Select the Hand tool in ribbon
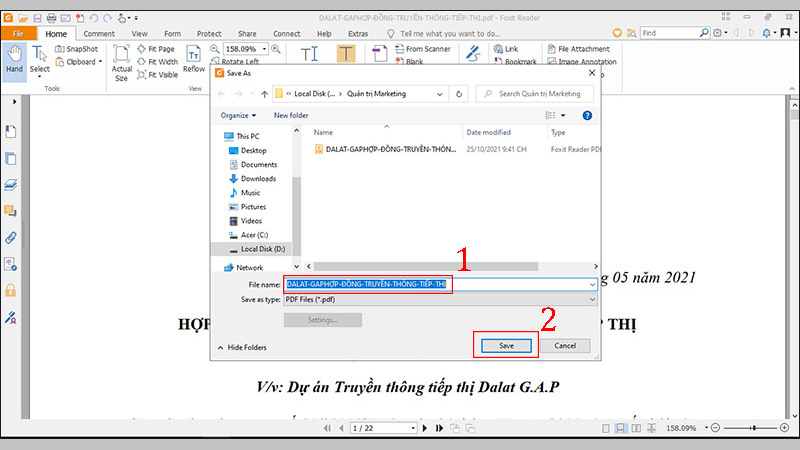This screenshot has height=450, width=800. click(14, 58)
